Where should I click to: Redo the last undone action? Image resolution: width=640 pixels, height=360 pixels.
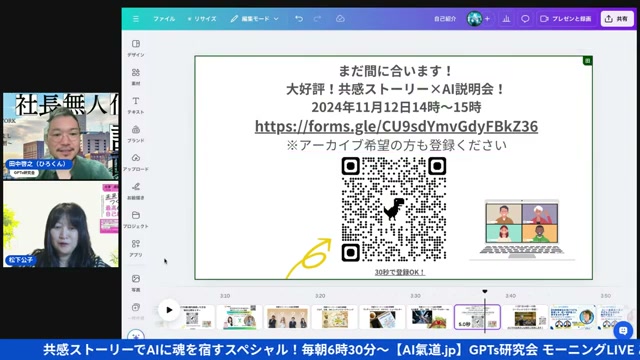coord(317,19)
